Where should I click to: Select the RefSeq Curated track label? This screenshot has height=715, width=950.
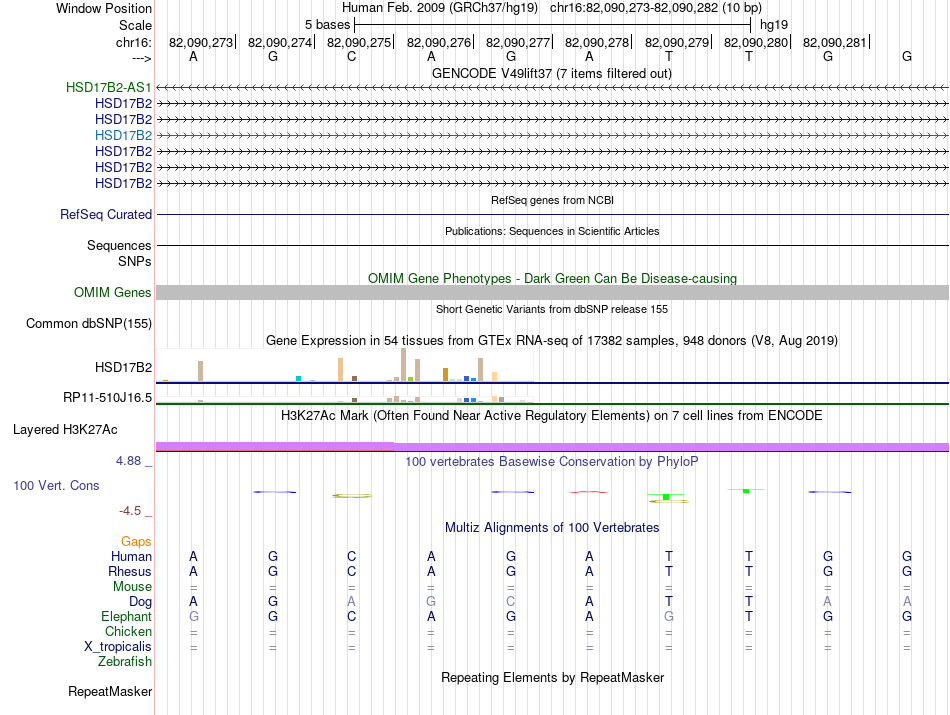tap(106, 214)
